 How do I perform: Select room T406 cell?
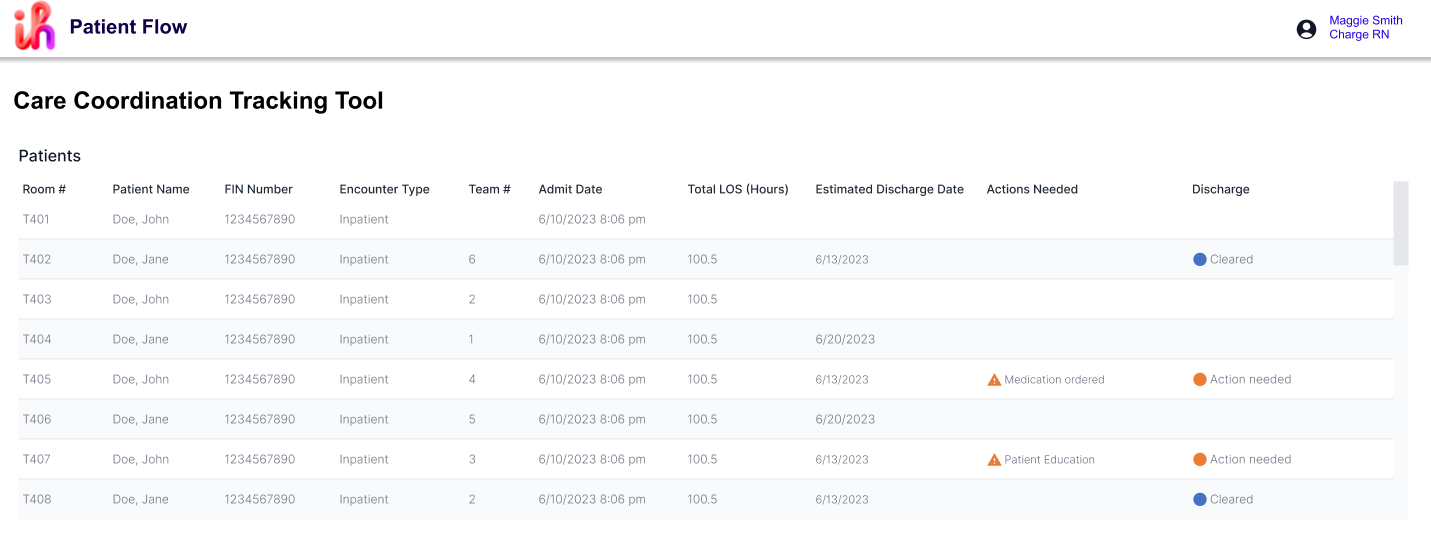36,419
